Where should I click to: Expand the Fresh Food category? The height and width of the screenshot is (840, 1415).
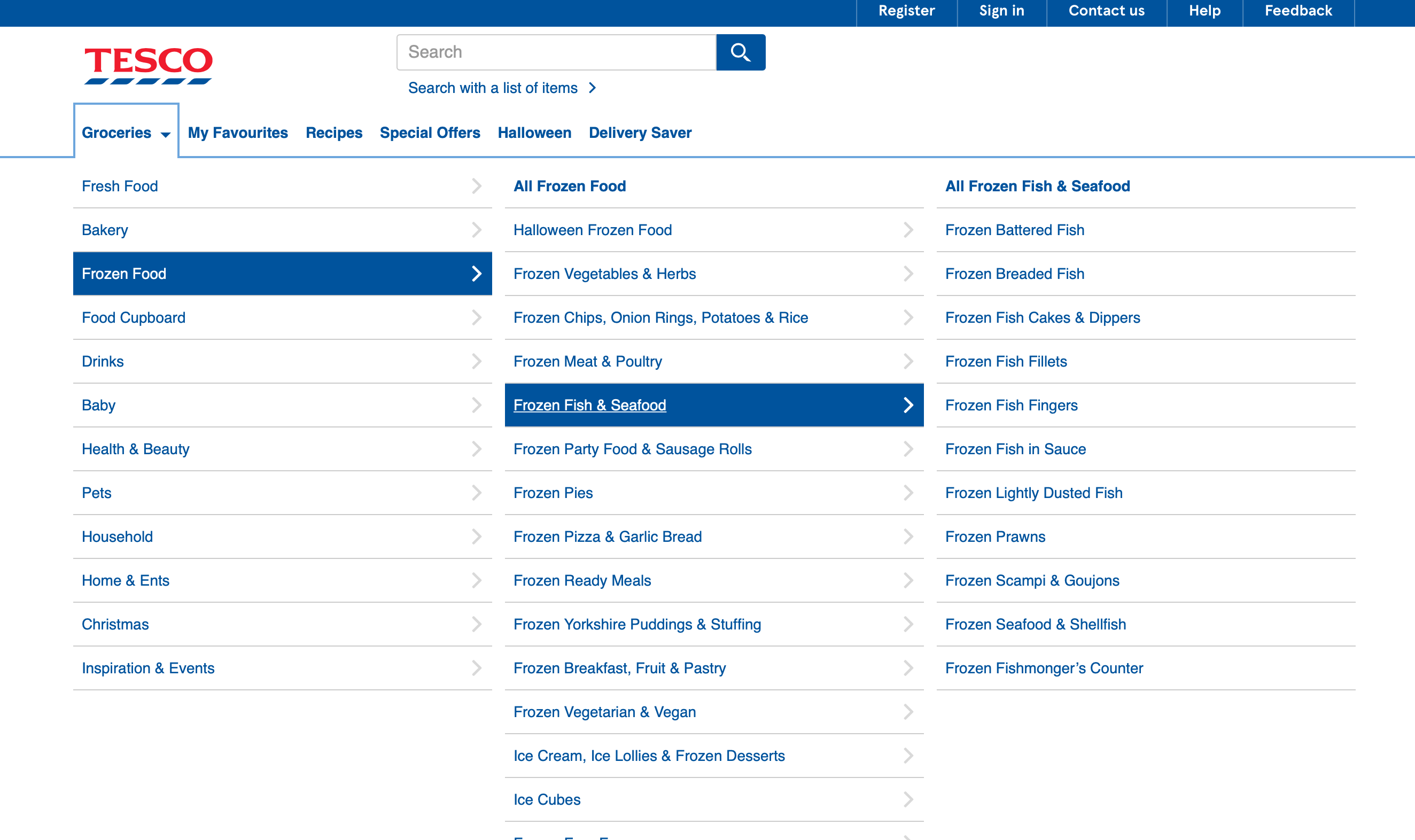tap(283, 186)
